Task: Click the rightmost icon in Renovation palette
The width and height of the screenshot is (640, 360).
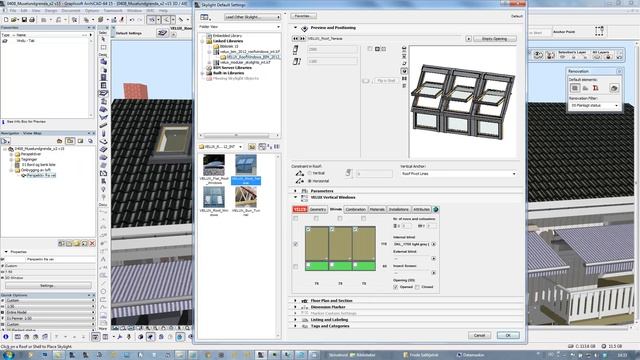Action: (614, 88)
